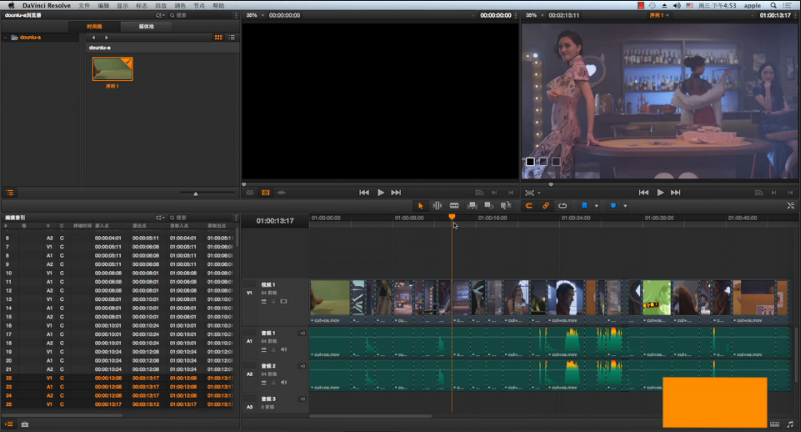Click the timeline playhead marker

[x=452, y=217]
